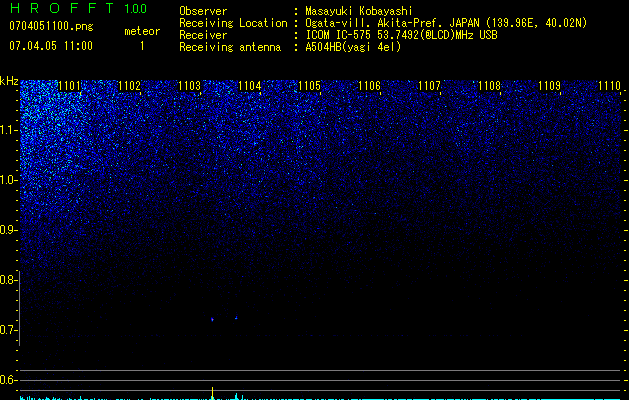Click the kHz axis unit label
Screen dimensions: 629x400
[x=9, y=81]
